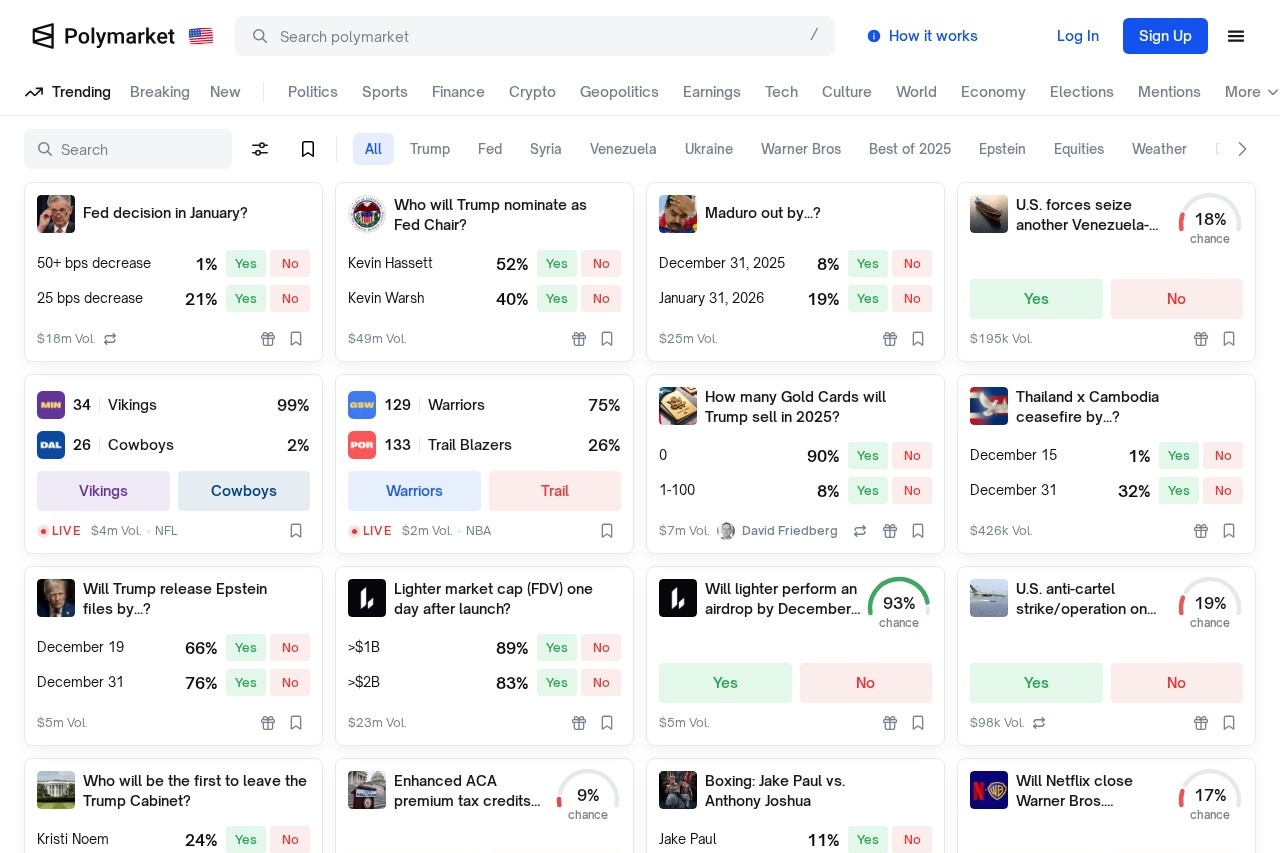Buy Yes on U.S. forces seize market
1280x853 pixels.
point(1036,299)
